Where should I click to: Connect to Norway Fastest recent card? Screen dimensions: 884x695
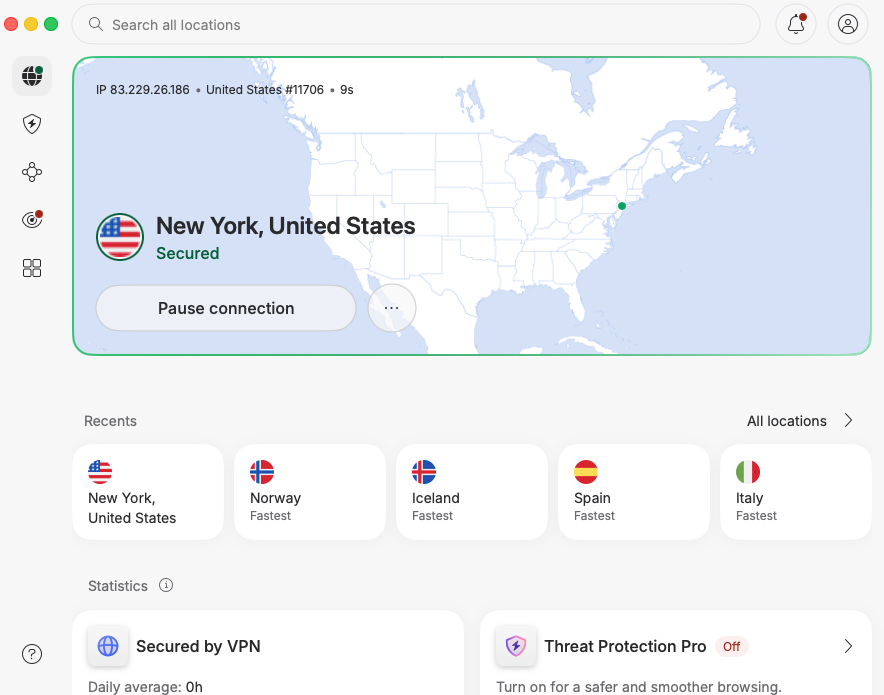coord(310,492)
